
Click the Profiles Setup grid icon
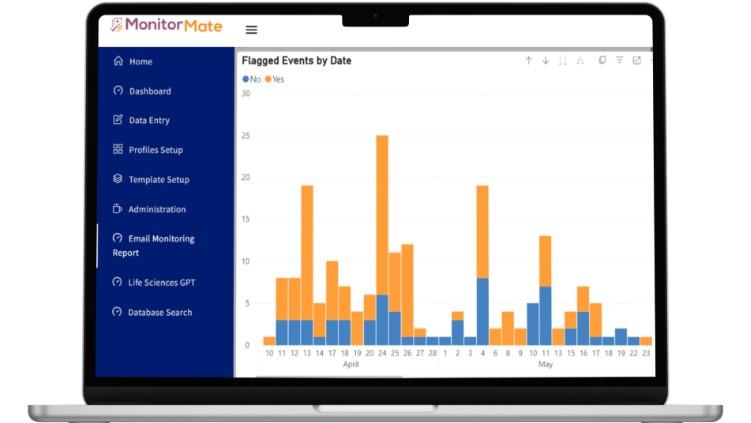(118, 150)
